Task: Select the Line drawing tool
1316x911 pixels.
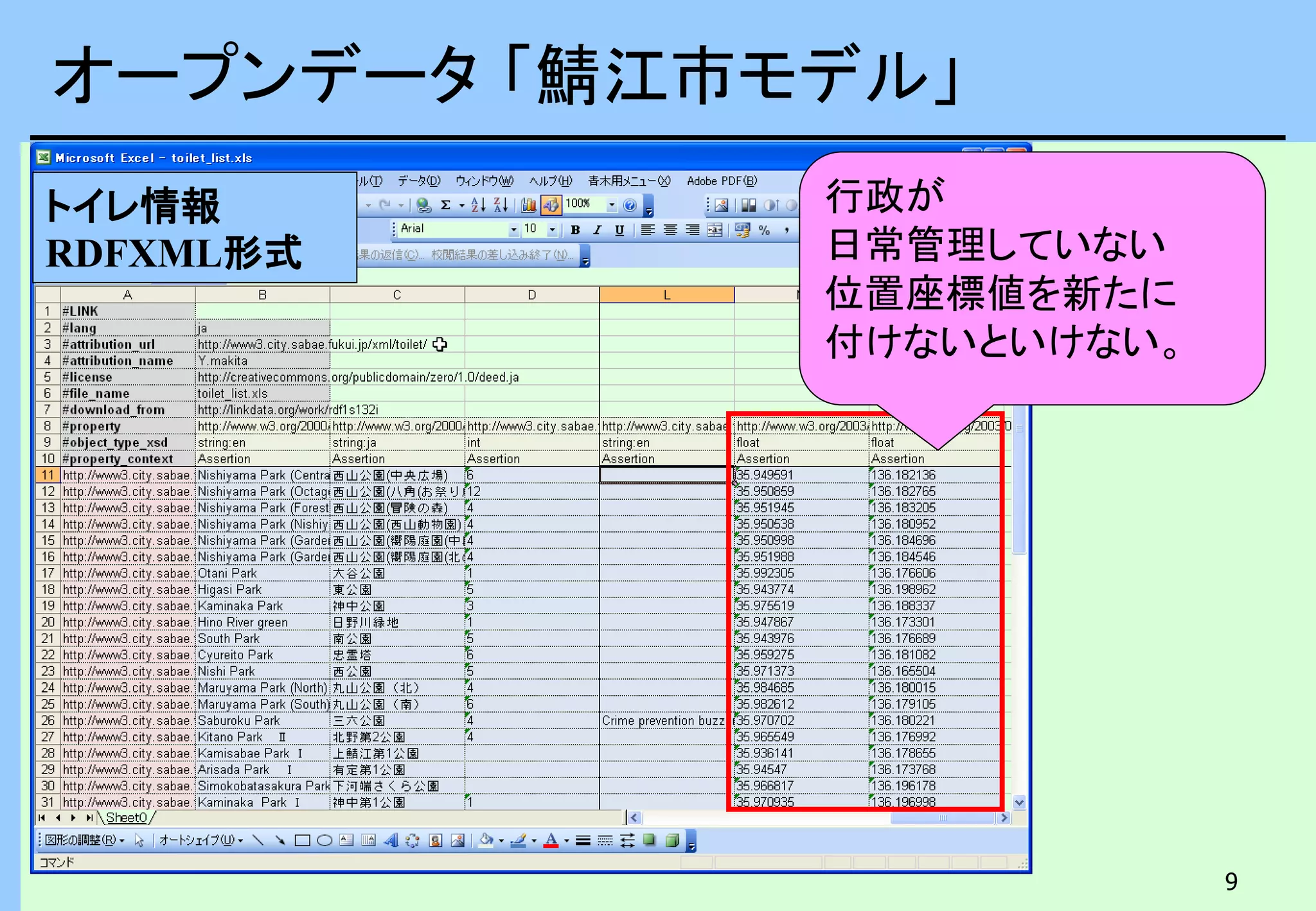Action: pos(258,840)
